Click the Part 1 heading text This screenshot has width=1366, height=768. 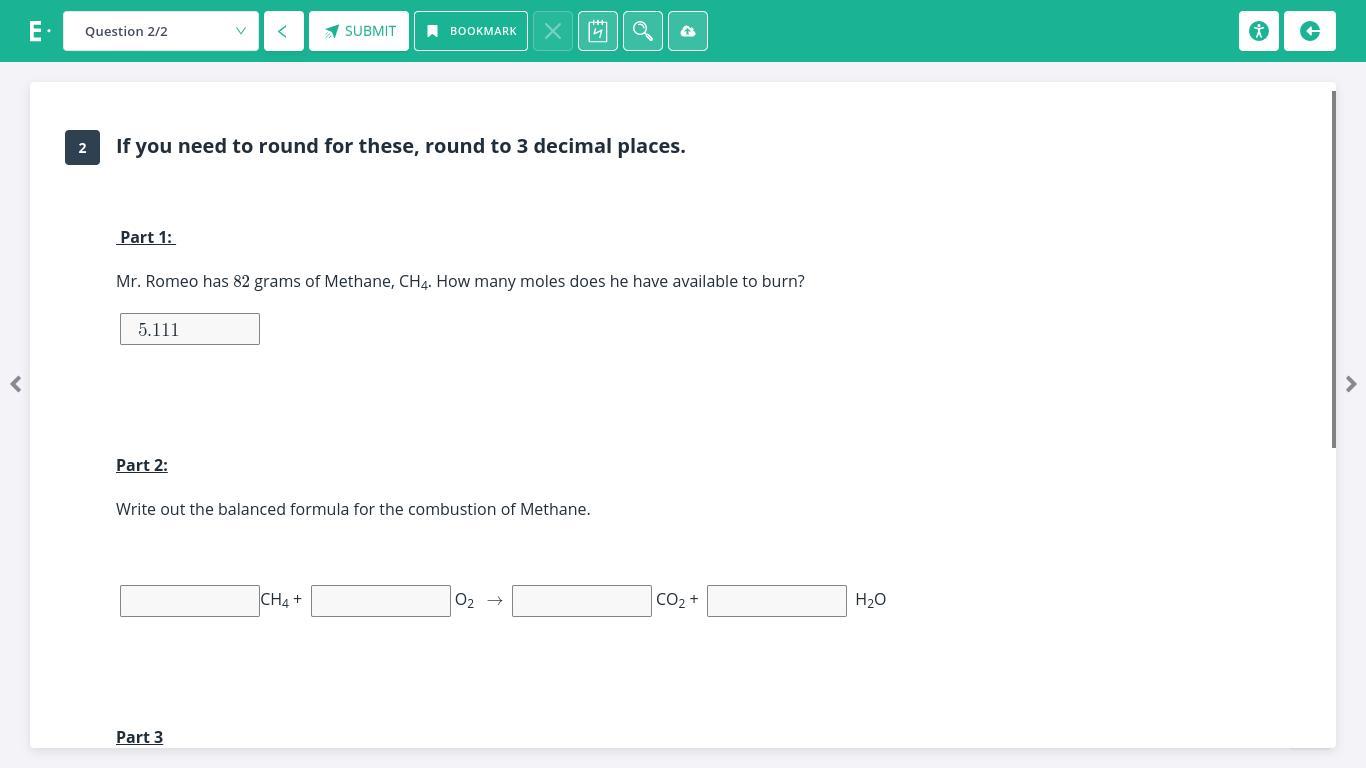(x=146, y=237)
